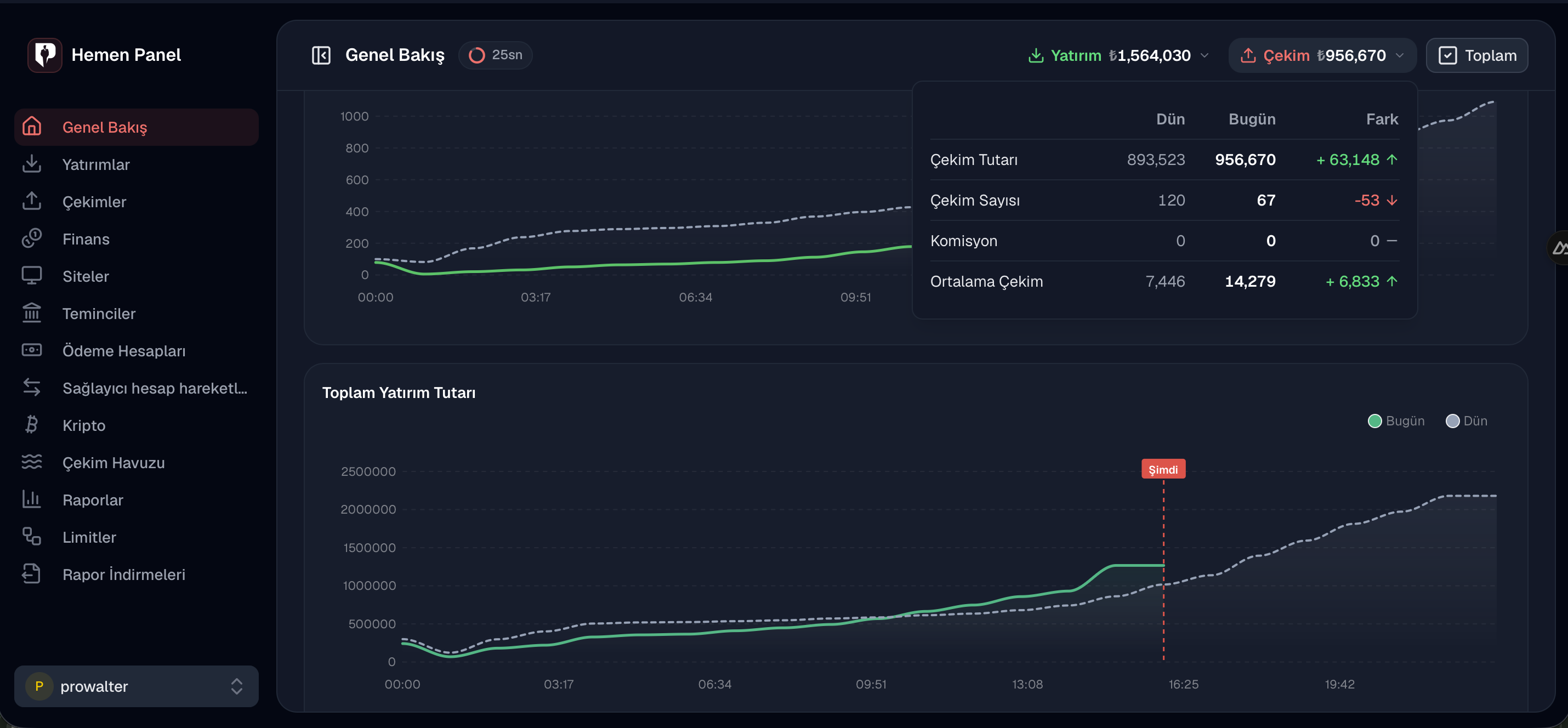Viewport: 1568px width, 728px height.
Task: Collapse the Çekim summary dropdown chevron
Action: pyautogui.click(x=1399, y=55)
